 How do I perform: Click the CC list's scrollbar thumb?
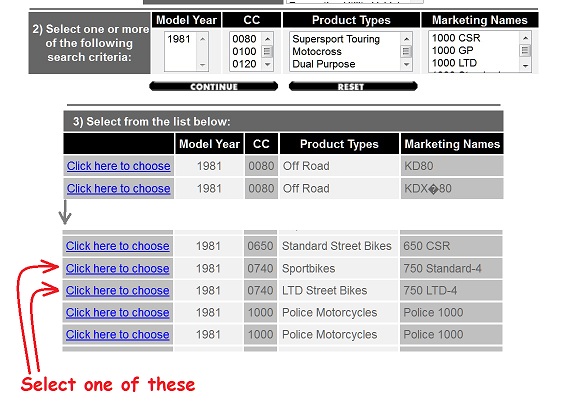point(267,51)
